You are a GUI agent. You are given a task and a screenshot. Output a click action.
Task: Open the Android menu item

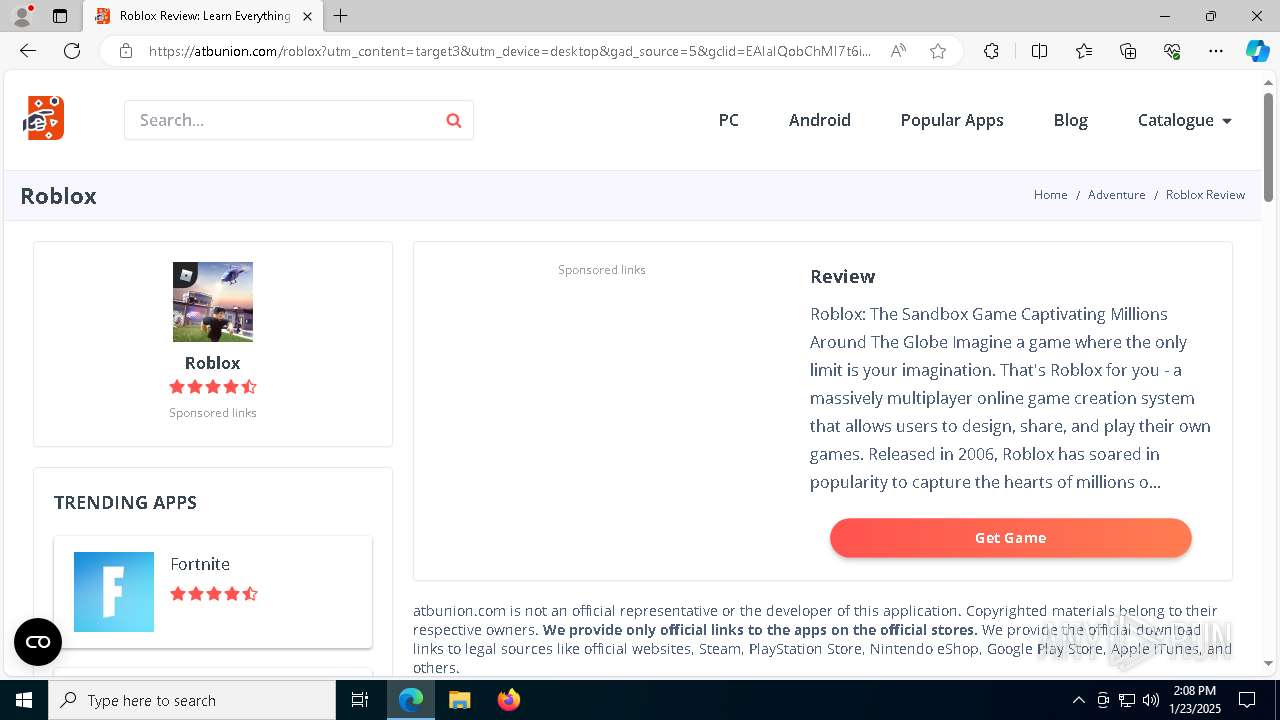pyautogui.click(x=820, y=120)
